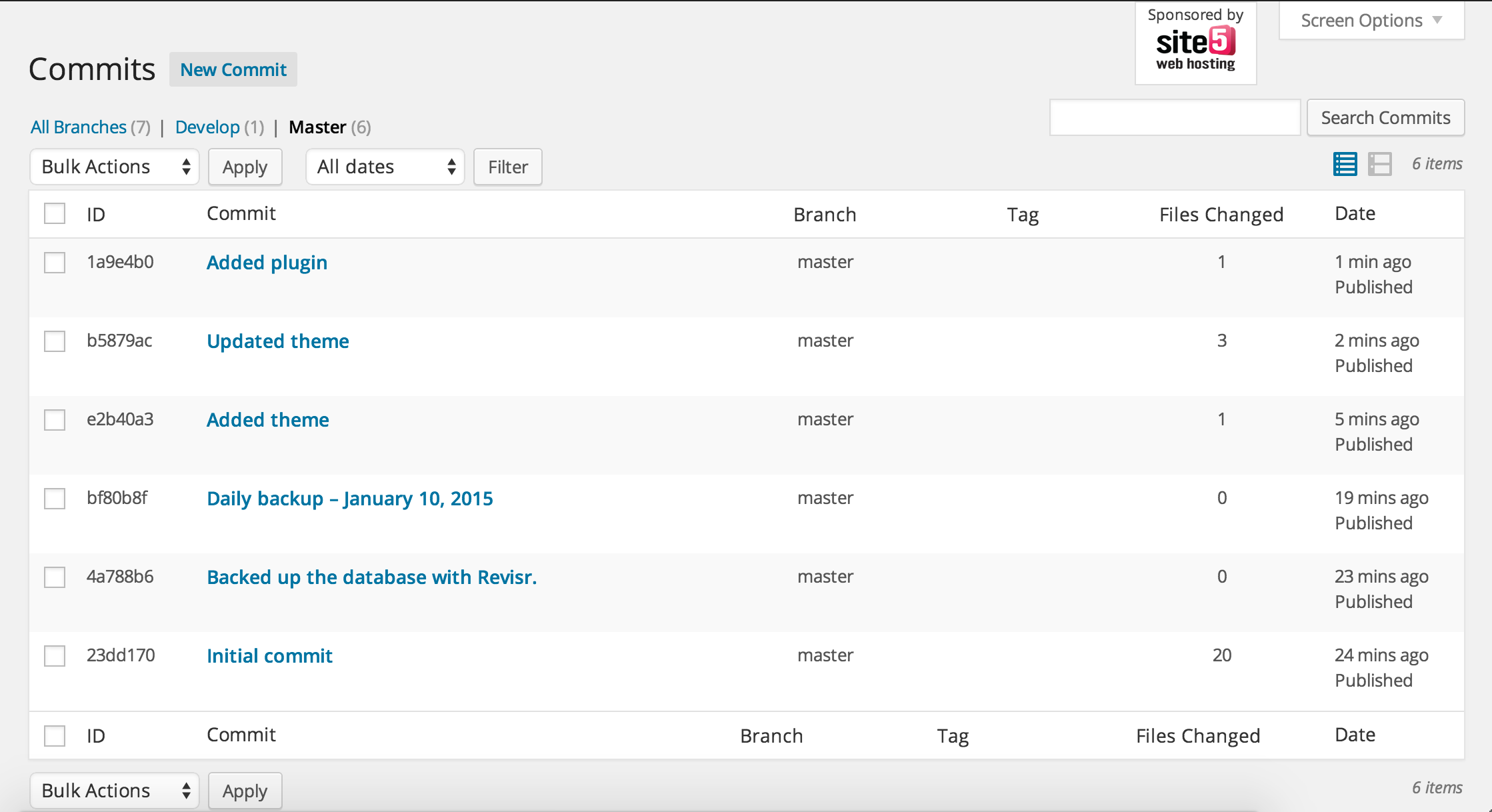Click the list view icon
Image resolution: width=1492 pixels, height=812 pixels.
pos(1345,163)
